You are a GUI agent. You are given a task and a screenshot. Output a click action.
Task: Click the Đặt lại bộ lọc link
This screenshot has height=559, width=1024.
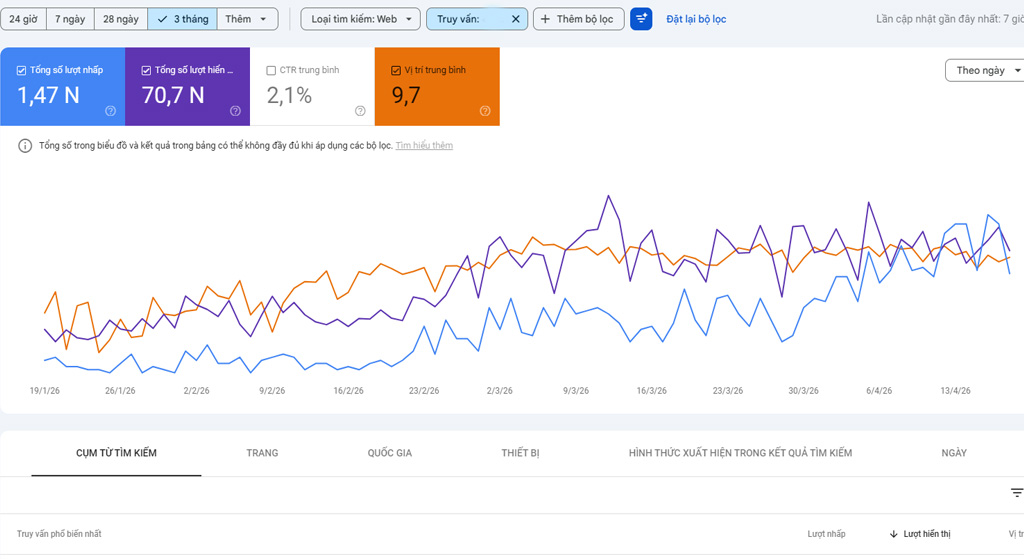coord(696,19)
